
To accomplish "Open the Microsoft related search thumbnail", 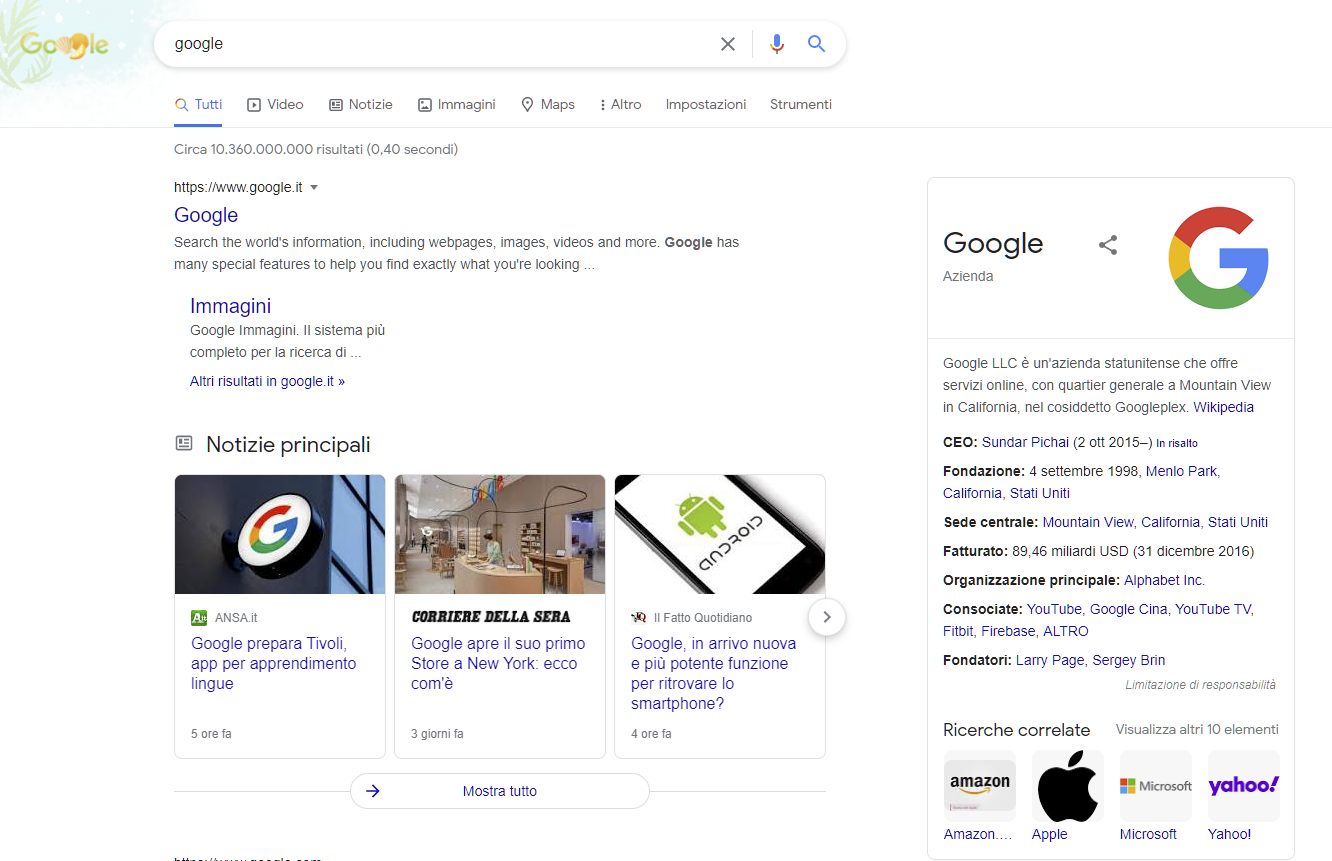I will pos(1156,786).
